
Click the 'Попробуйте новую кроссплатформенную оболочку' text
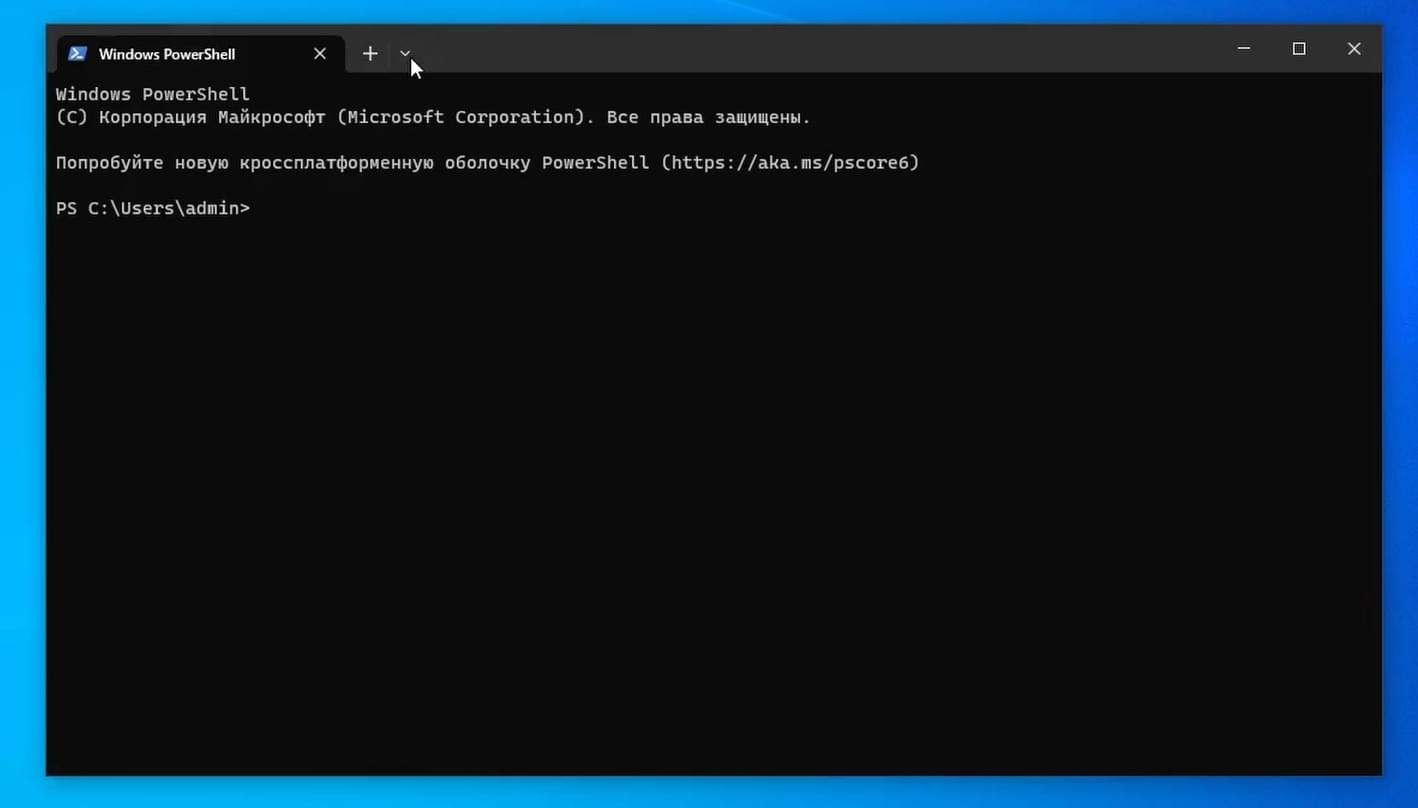pyautogui.click(x=293, y=162)
